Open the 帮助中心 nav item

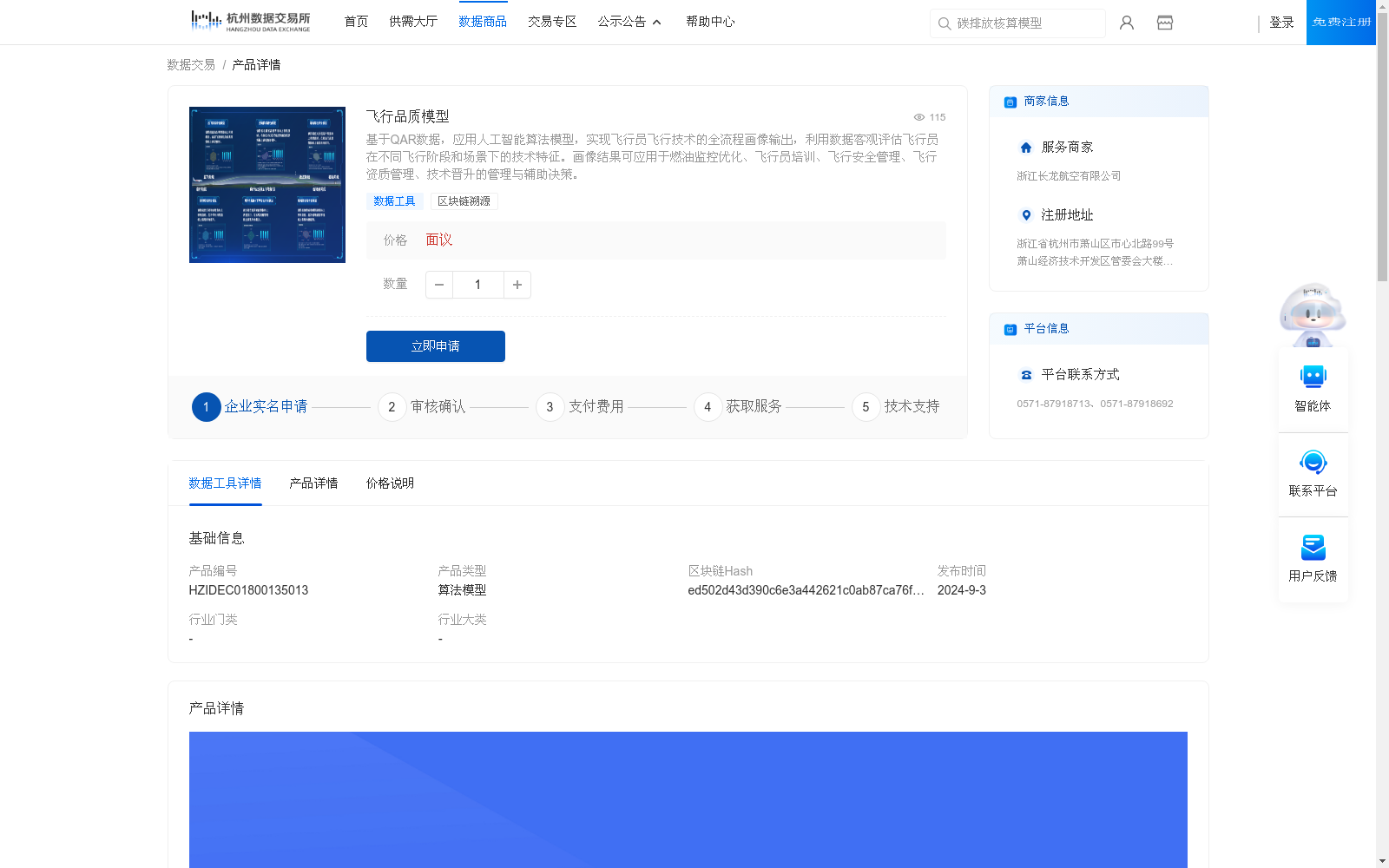[710, 22]
